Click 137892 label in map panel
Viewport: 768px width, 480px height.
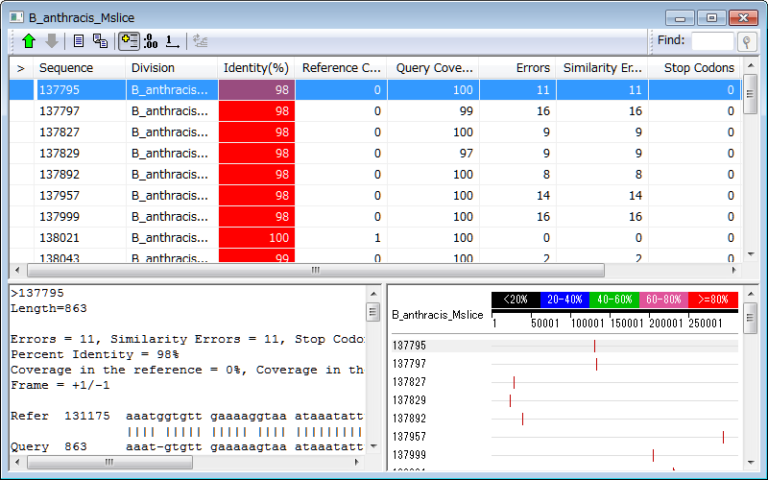tap(409, 419)
